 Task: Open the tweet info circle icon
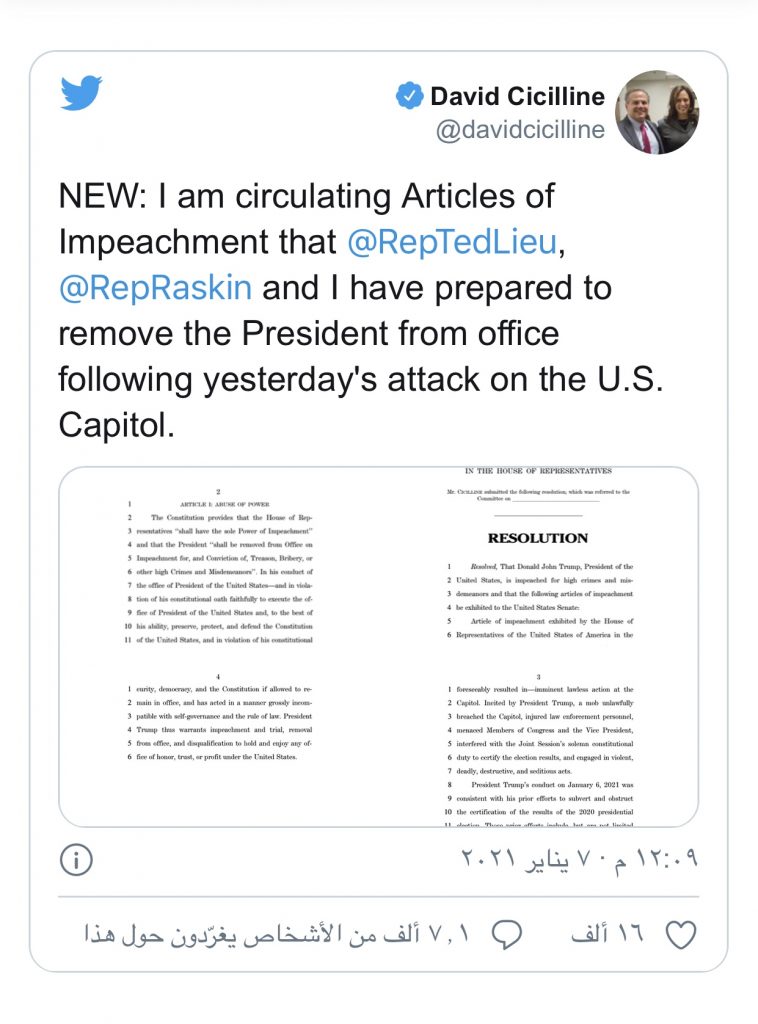[x=76, y=859]
